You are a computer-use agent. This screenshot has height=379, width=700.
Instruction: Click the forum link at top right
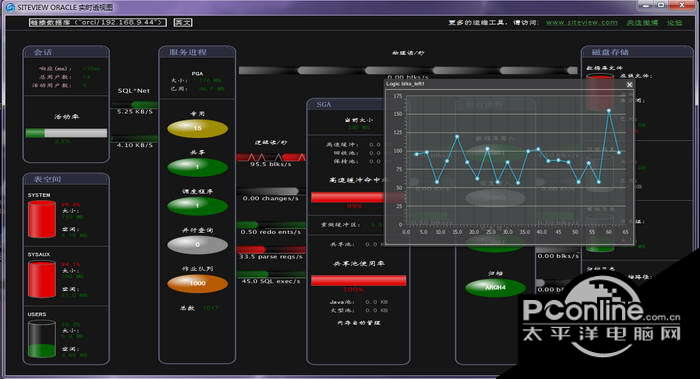pos(675,22)
